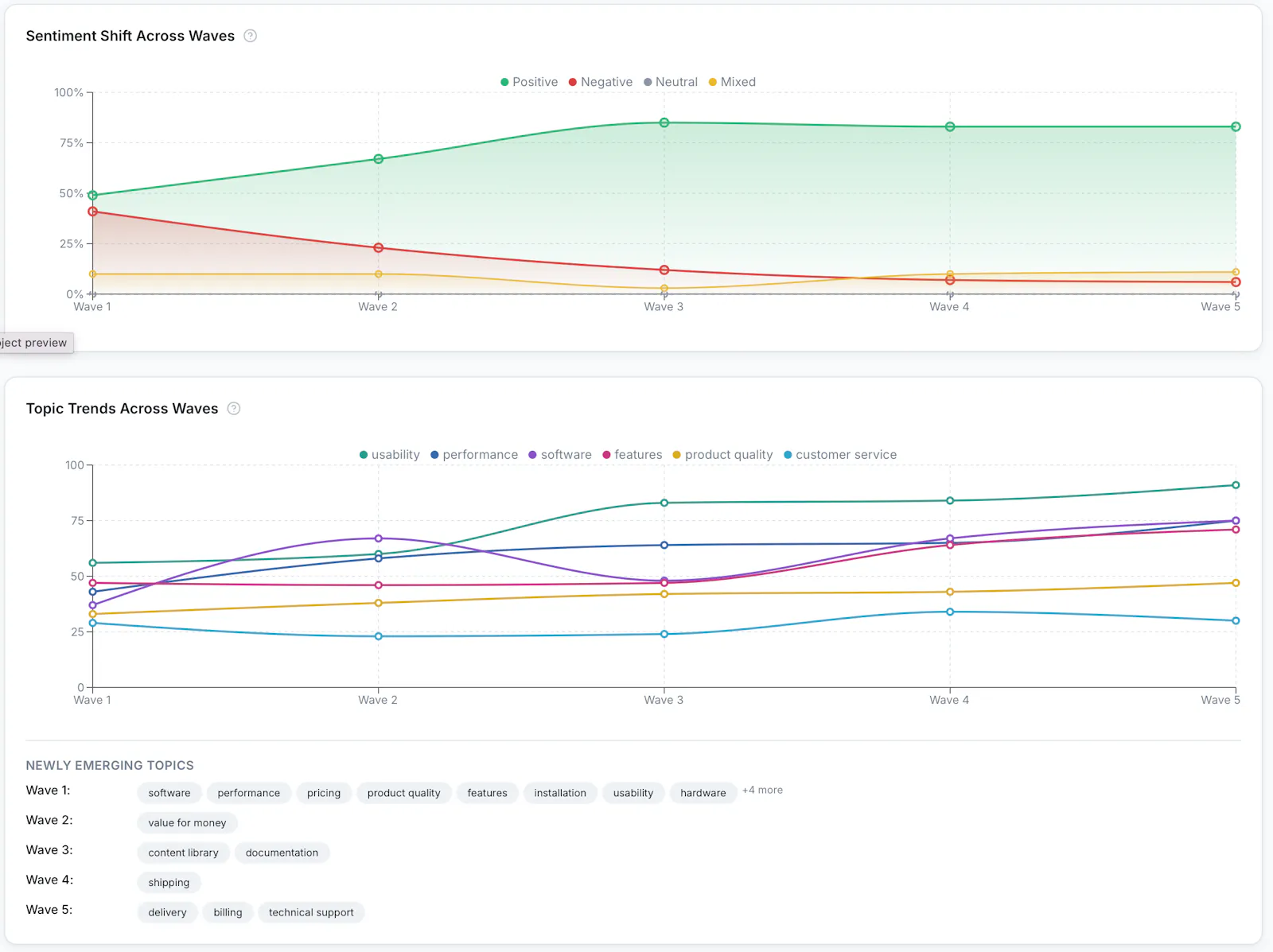Select the usability chip in Wave 1 topics
1273x952 pixels.
coord(633,793)
